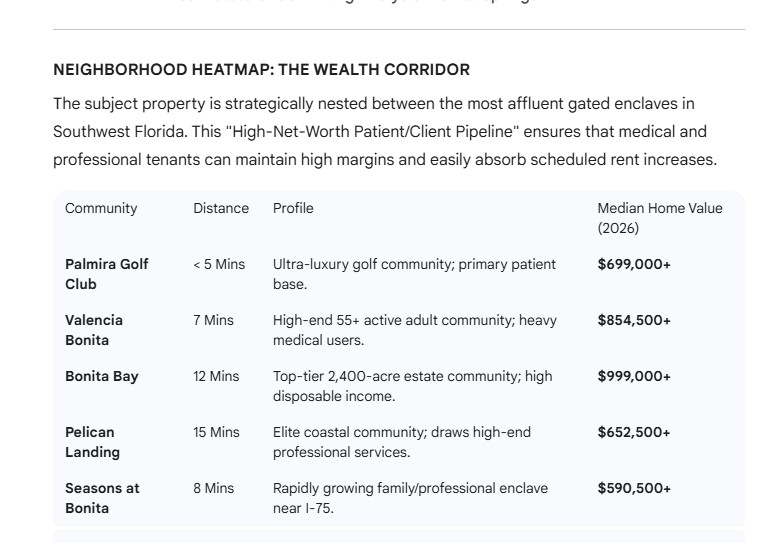The width and height of the screenshot is (783, 543).
Task: Click the "12 Mins" distance cell
Action: tap(216, 376)
